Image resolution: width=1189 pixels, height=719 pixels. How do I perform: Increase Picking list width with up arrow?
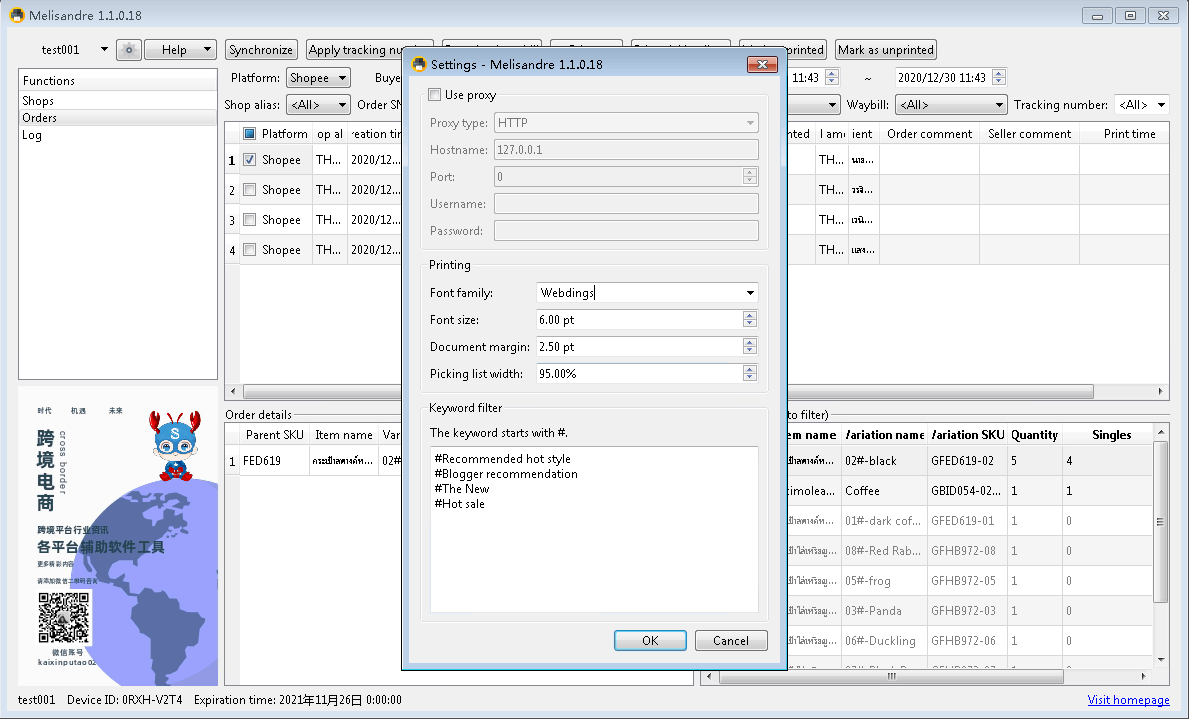pyautogui.click(x=750, y=369)
